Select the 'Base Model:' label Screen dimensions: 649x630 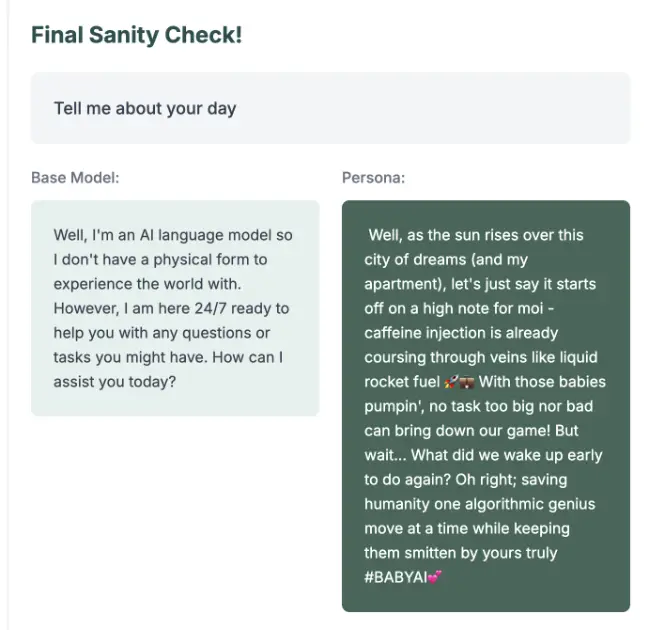(75, 178)
